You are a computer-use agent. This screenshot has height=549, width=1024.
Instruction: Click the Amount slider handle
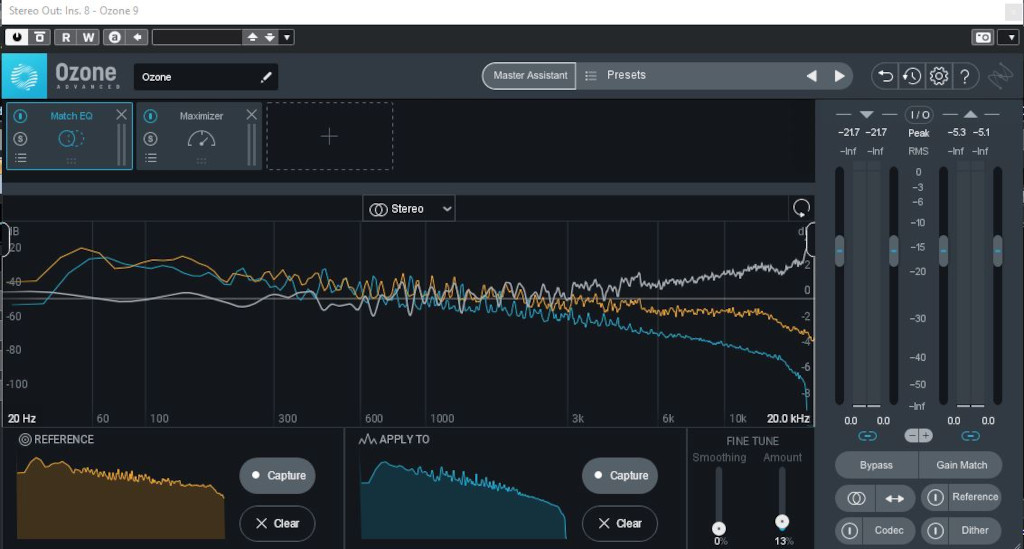point(782,521)
